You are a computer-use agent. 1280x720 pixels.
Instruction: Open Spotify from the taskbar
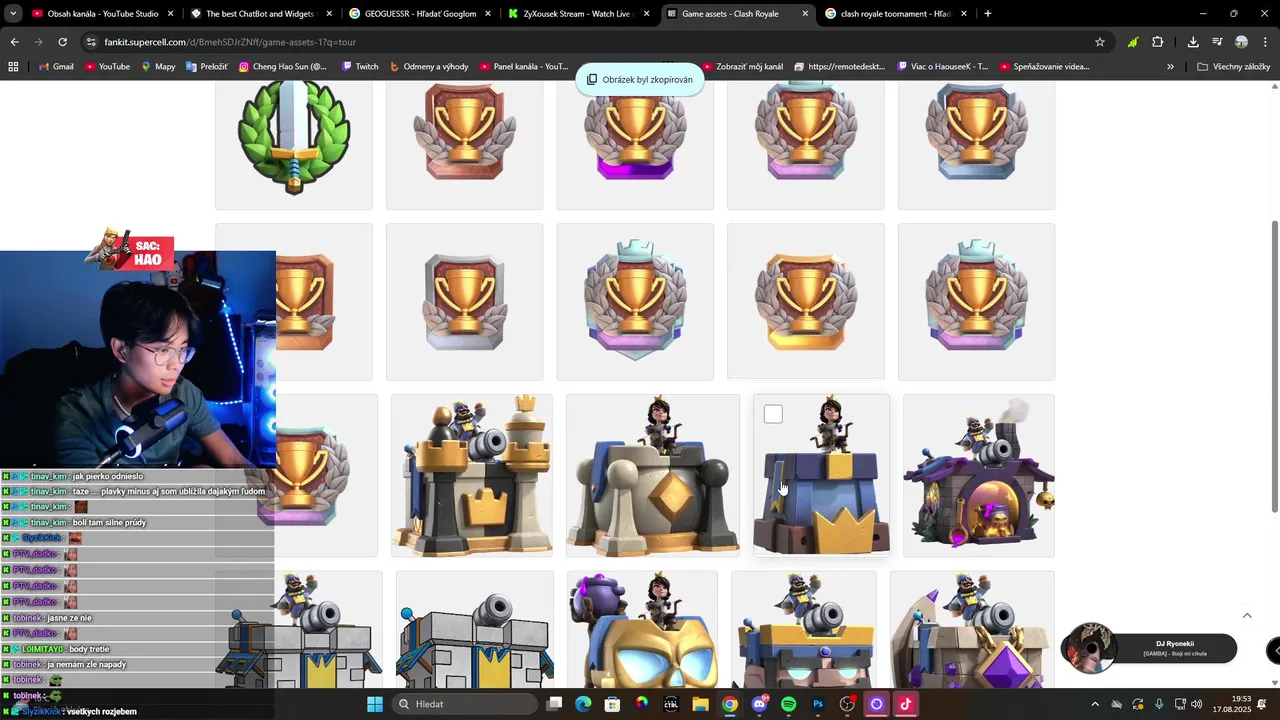click(788, 704)
